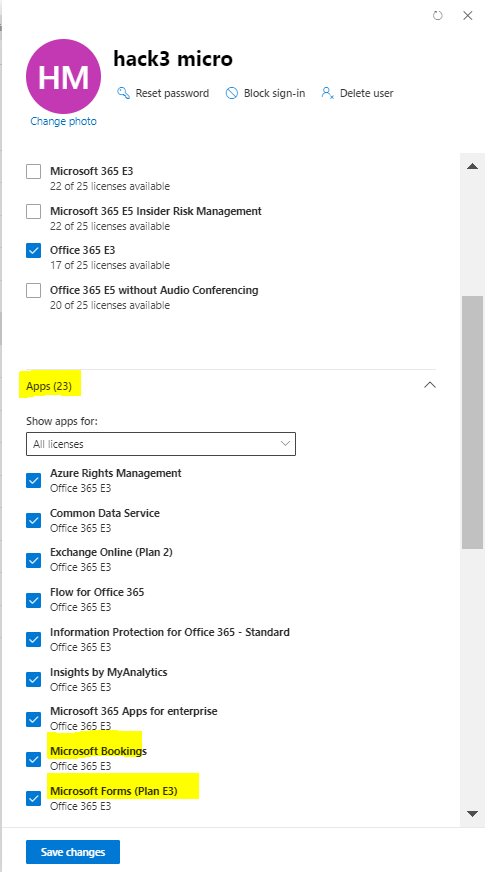485x872 pixels.
Task: Uncheck Information Protection for Office 365 - Standard
Action: coord(33,640)
